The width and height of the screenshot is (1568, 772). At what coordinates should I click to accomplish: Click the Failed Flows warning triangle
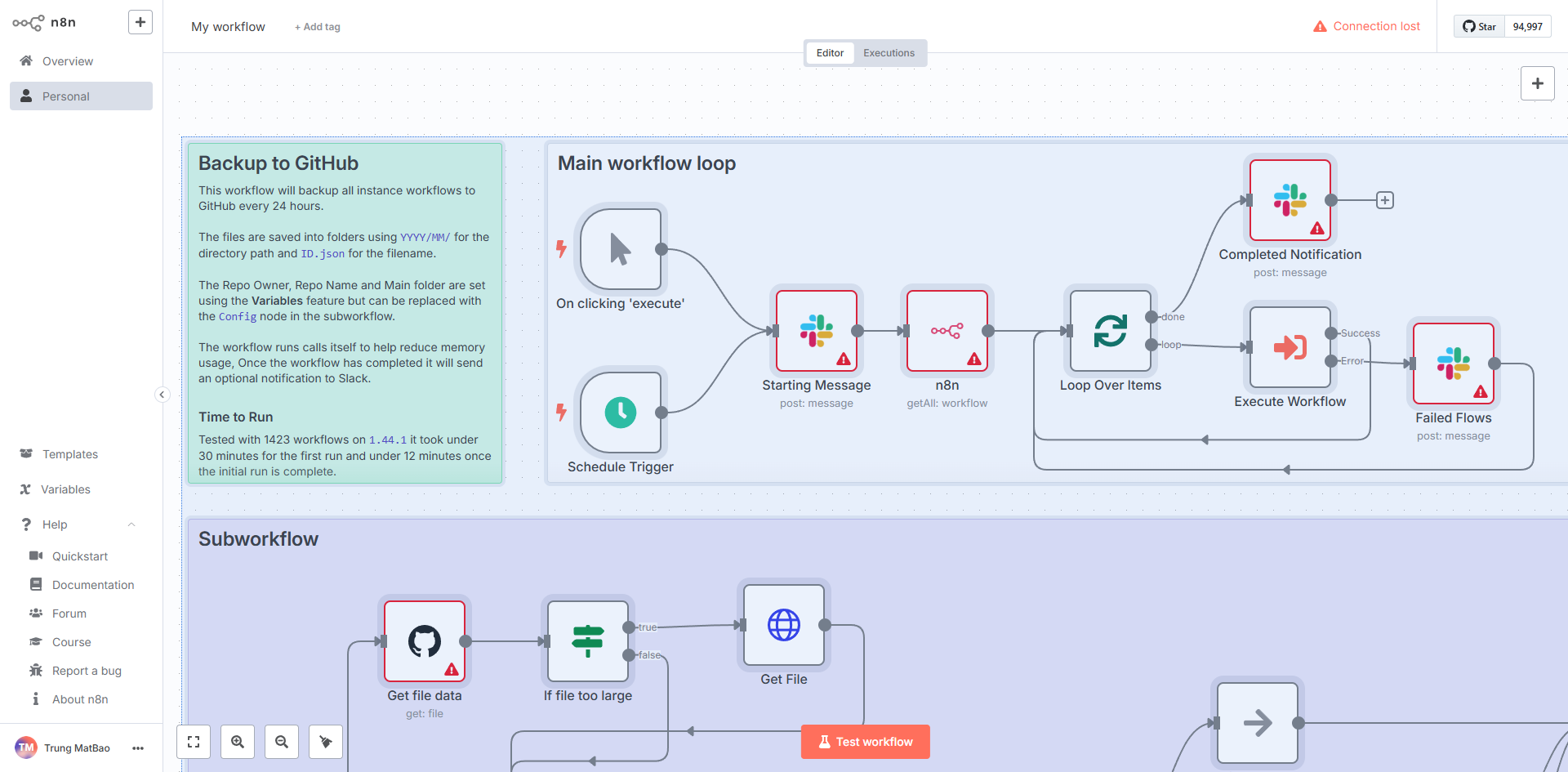1481,392
